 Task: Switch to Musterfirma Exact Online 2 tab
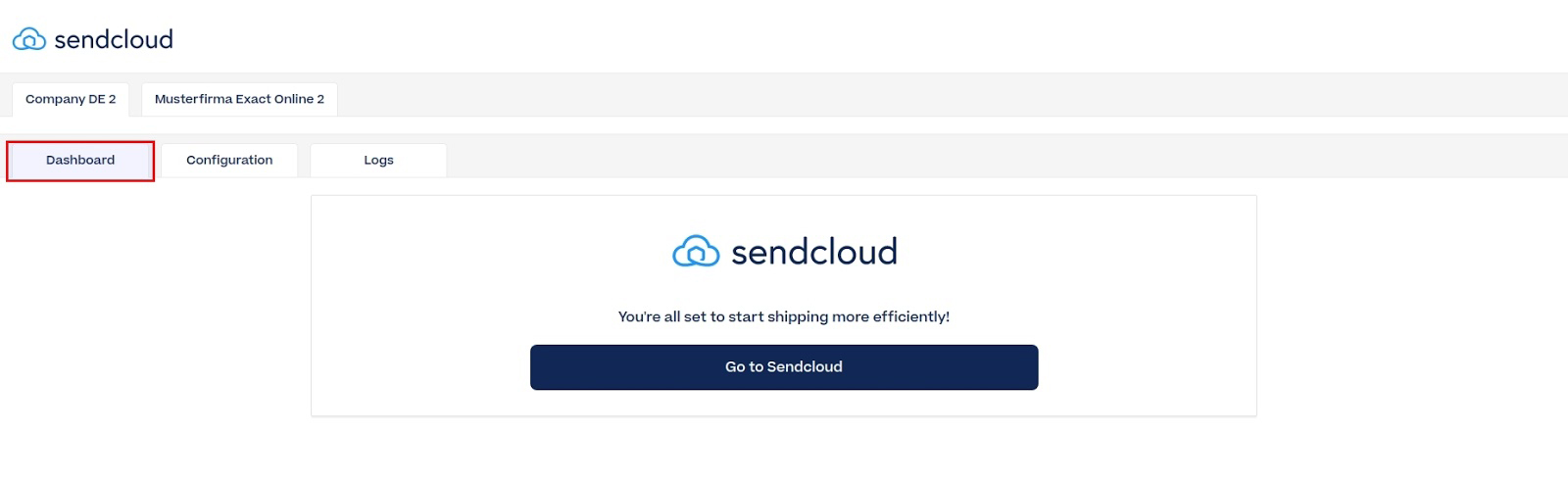click(239, 99)
